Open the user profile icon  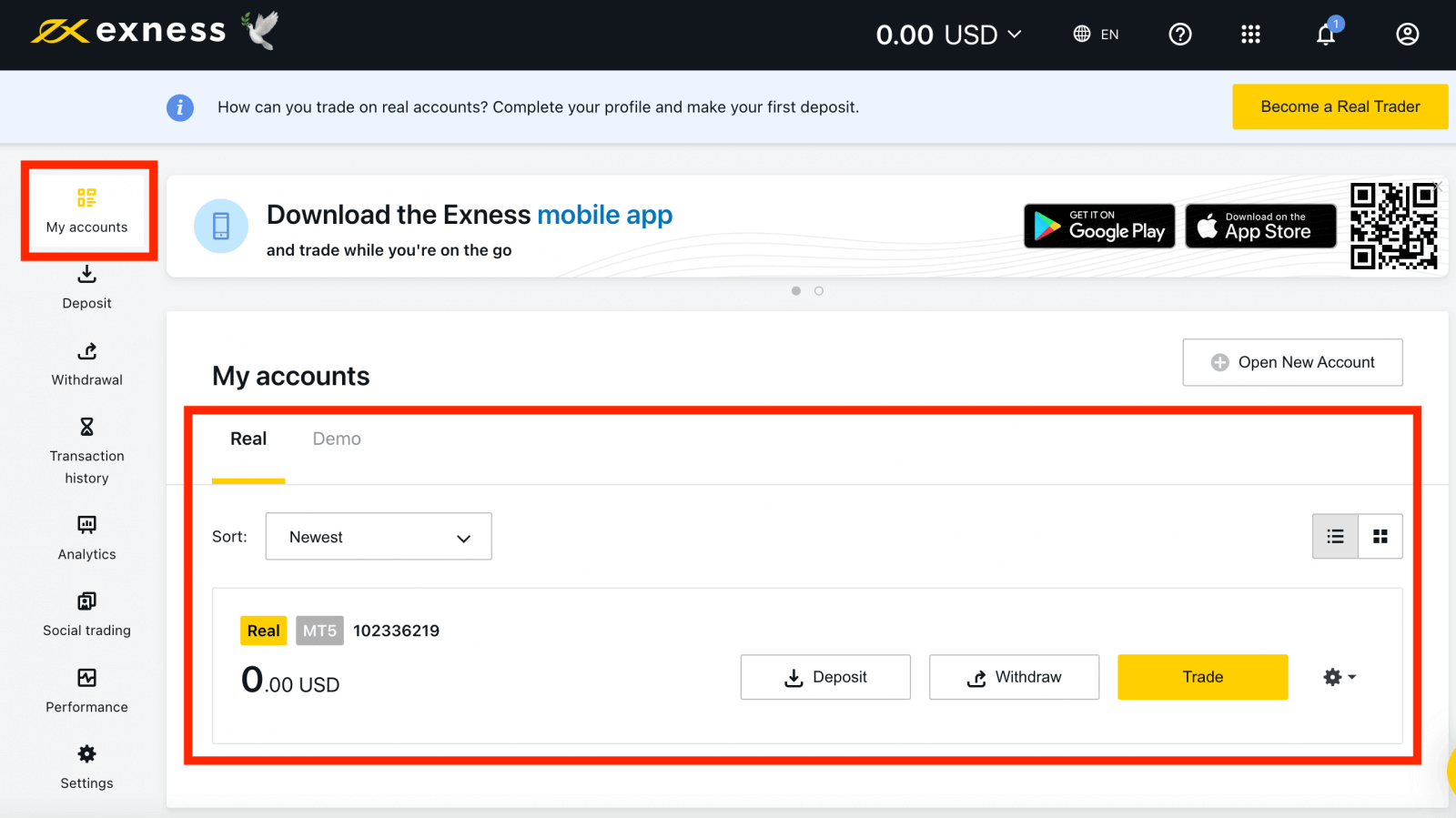1407,35
